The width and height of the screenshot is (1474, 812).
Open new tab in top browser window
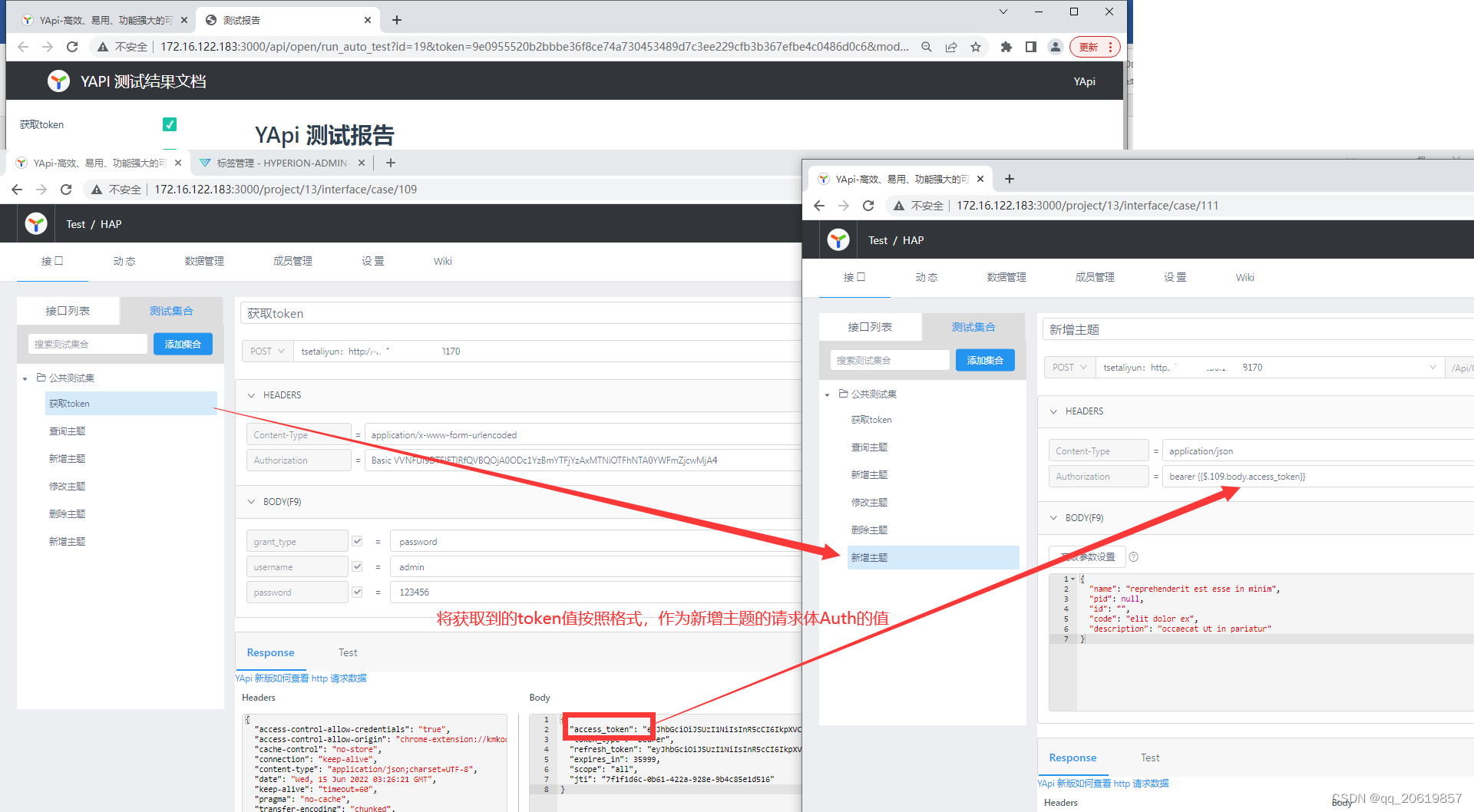[397, 20]
